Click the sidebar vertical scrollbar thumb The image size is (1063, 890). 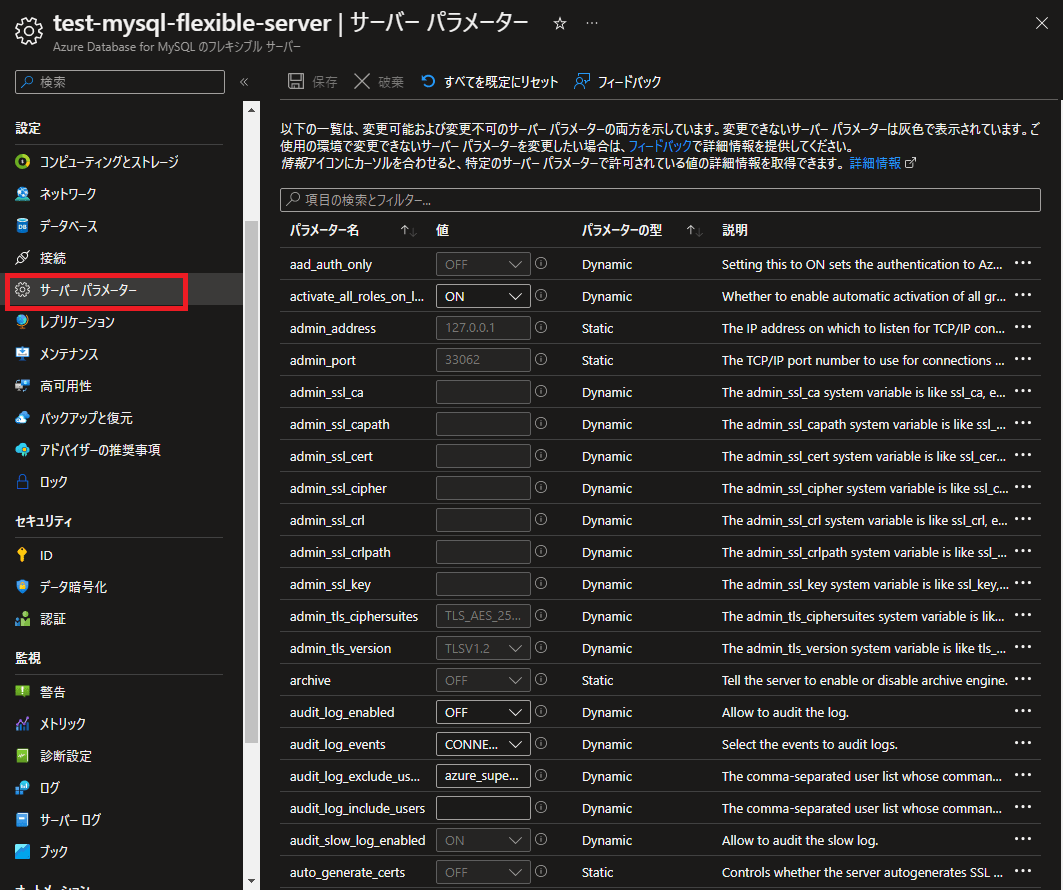pos(252,482)
